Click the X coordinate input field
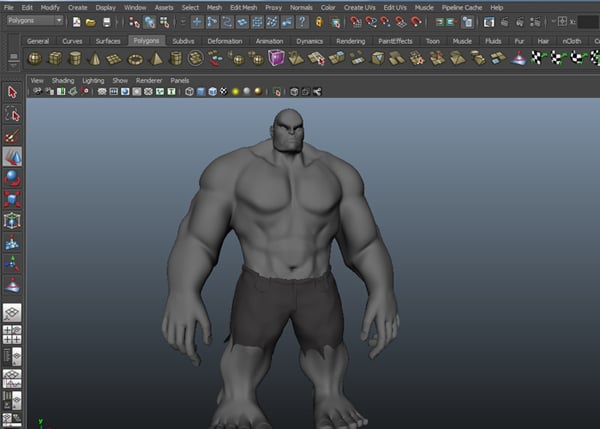Image resolution: width=600 pixels, height=429 pixels. tap(588, 22)
